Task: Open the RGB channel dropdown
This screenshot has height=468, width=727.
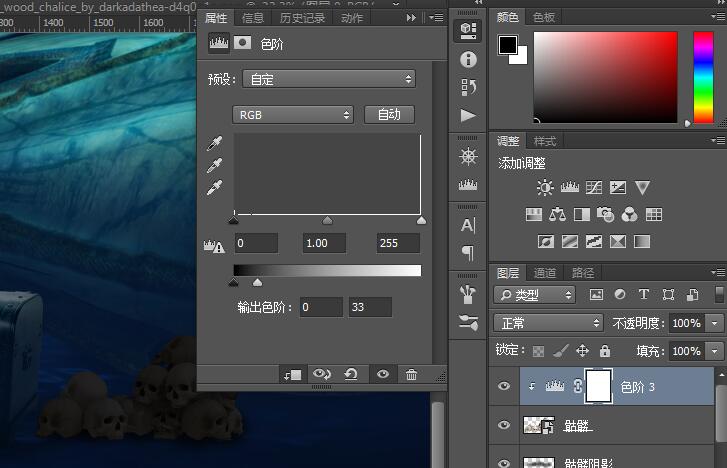Action: 293,115
